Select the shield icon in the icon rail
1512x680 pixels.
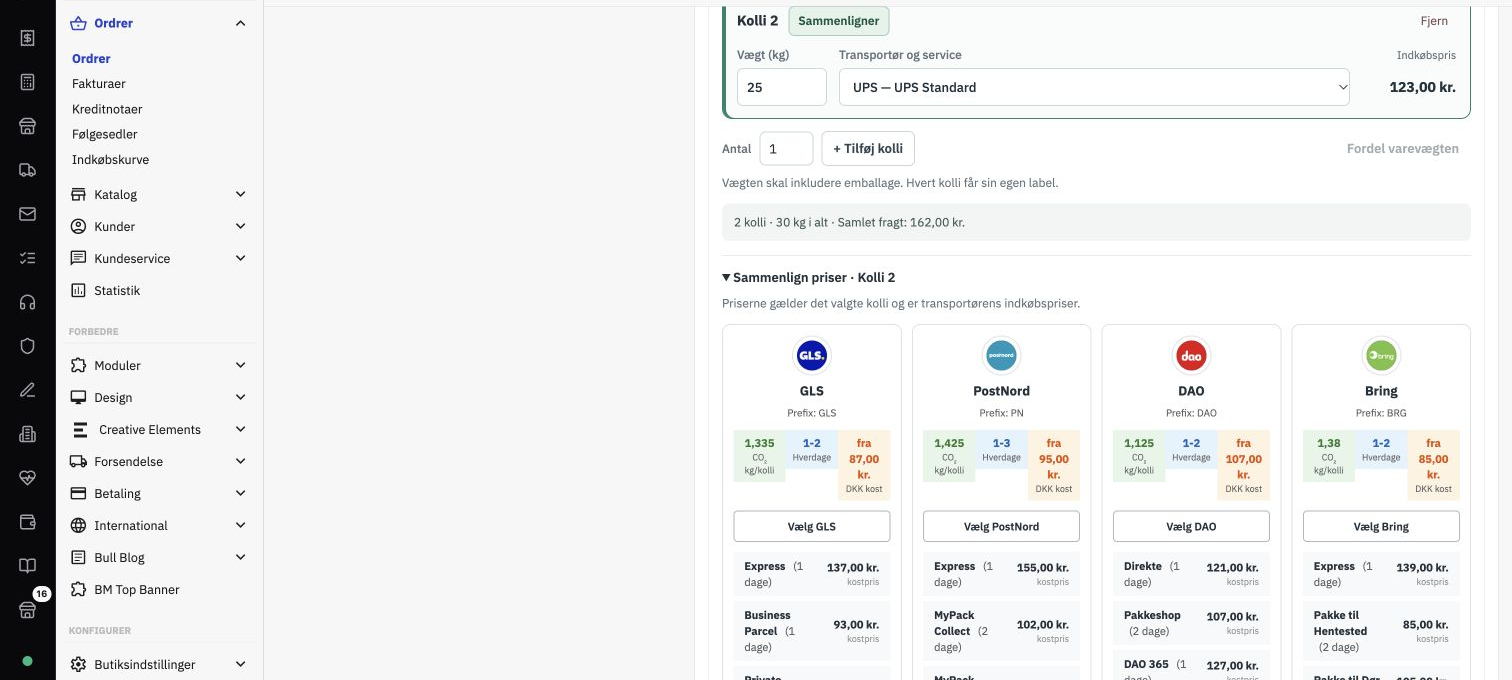click(x=27, y=346)
